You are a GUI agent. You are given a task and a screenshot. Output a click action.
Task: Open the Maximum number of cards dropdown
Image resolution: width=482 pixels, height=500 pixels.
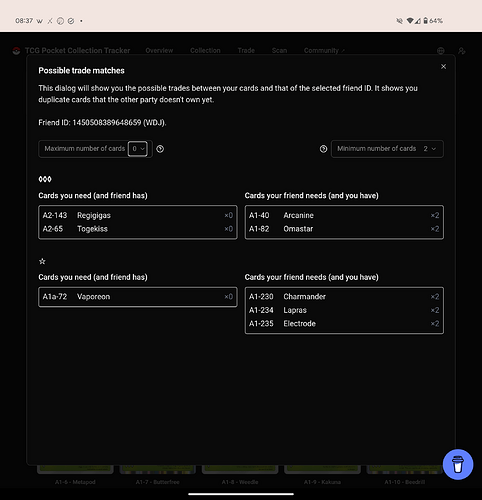[x=138, y=149]
